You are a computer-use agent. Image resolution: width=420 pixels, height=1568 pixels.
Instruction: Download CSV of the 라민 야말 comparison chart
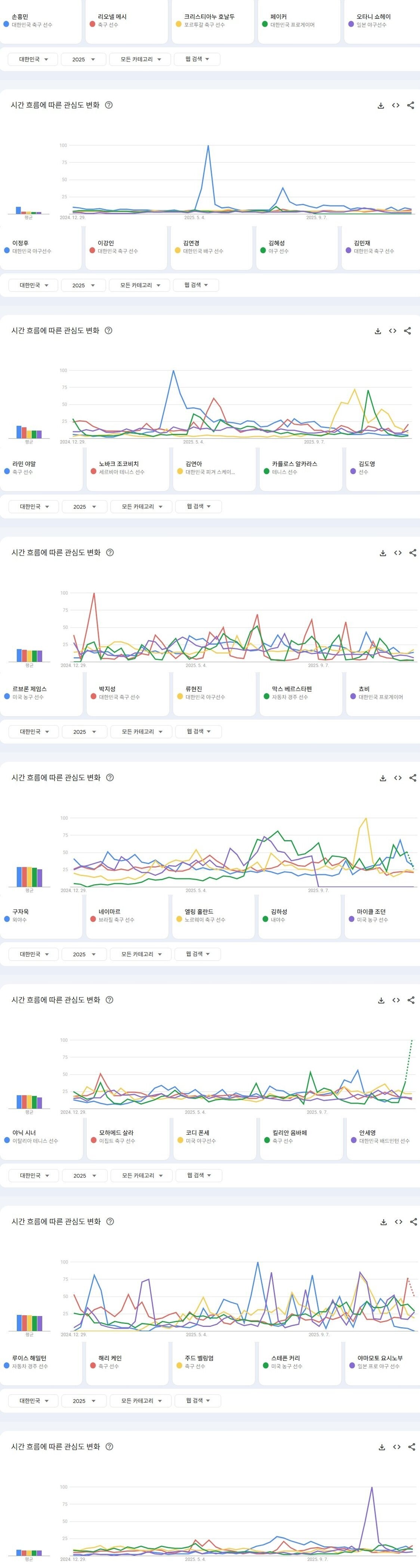click(x=383, y=553)
